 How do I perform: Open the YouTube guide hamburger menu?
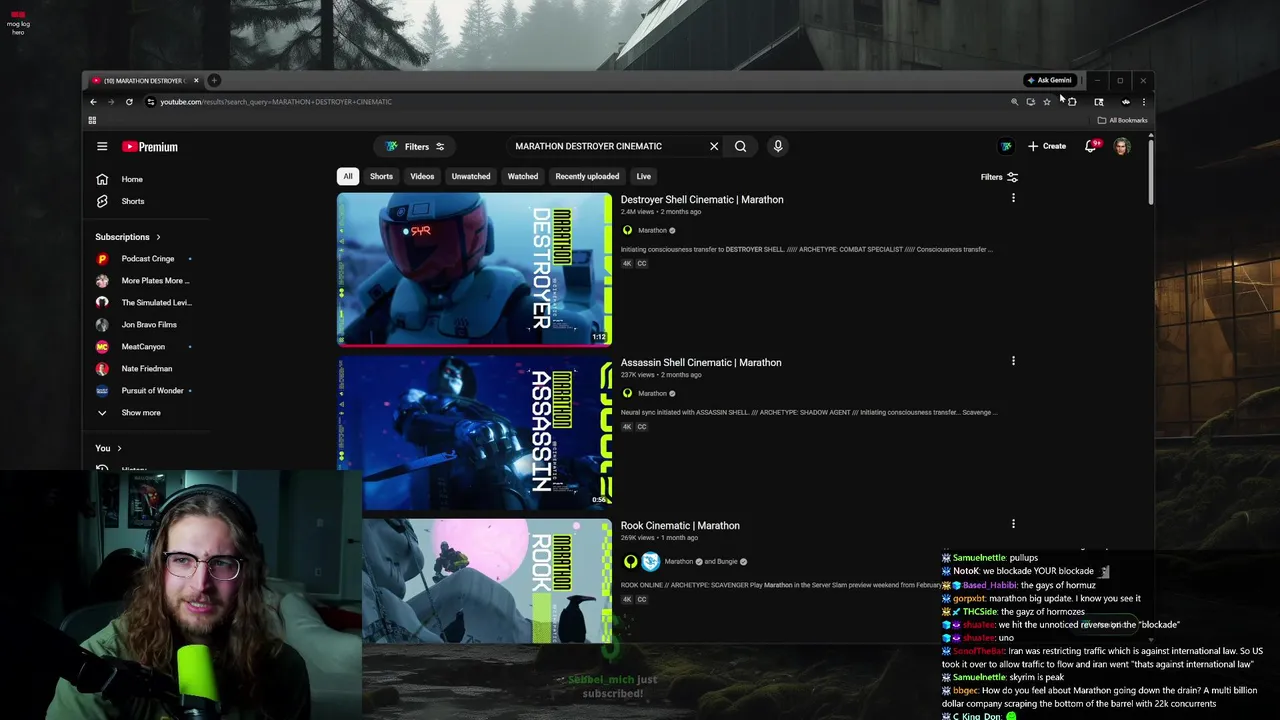[102, 146]
